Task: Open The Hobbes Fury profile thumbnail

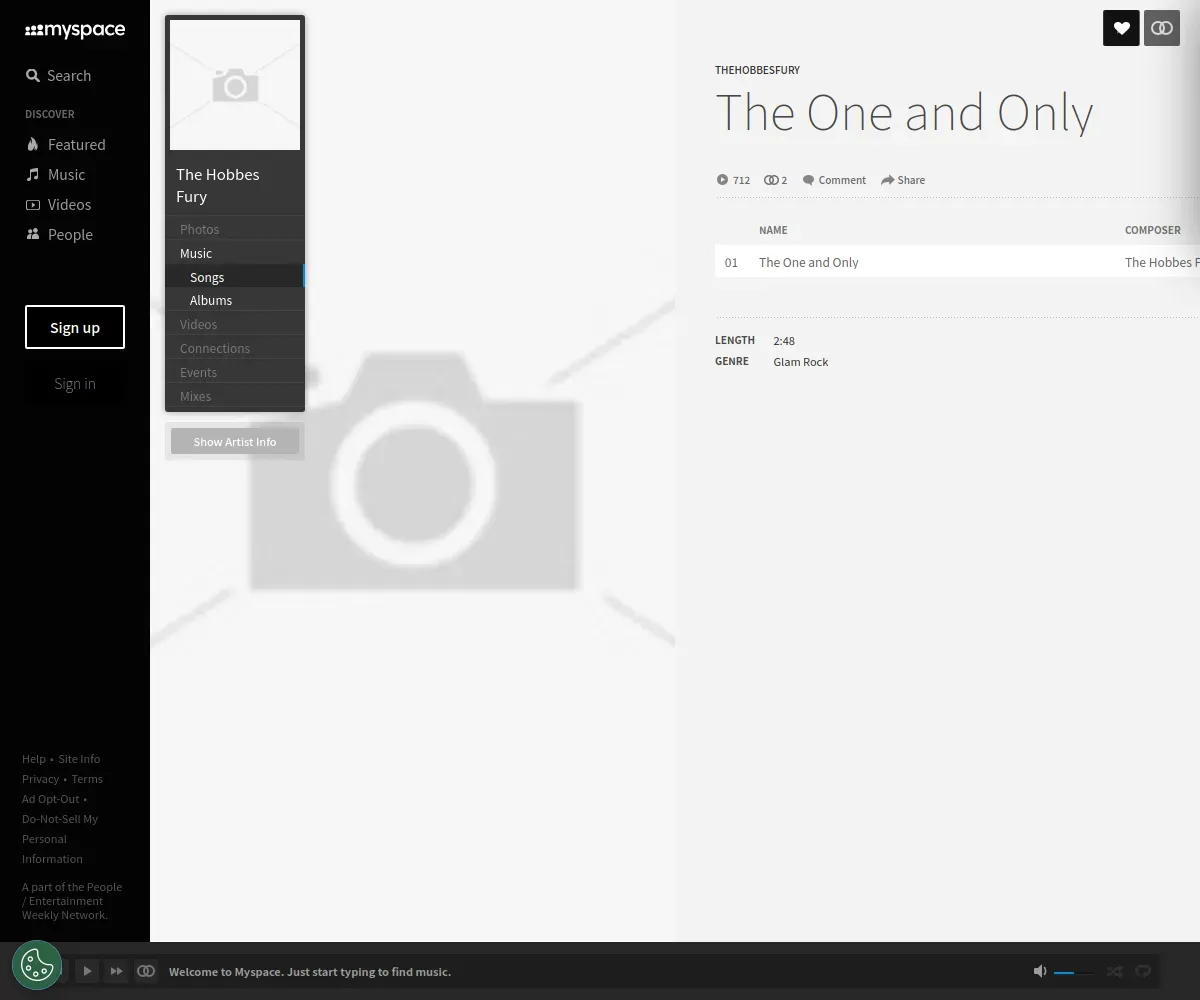Action: pyautogui.click(x=235, y=85)
